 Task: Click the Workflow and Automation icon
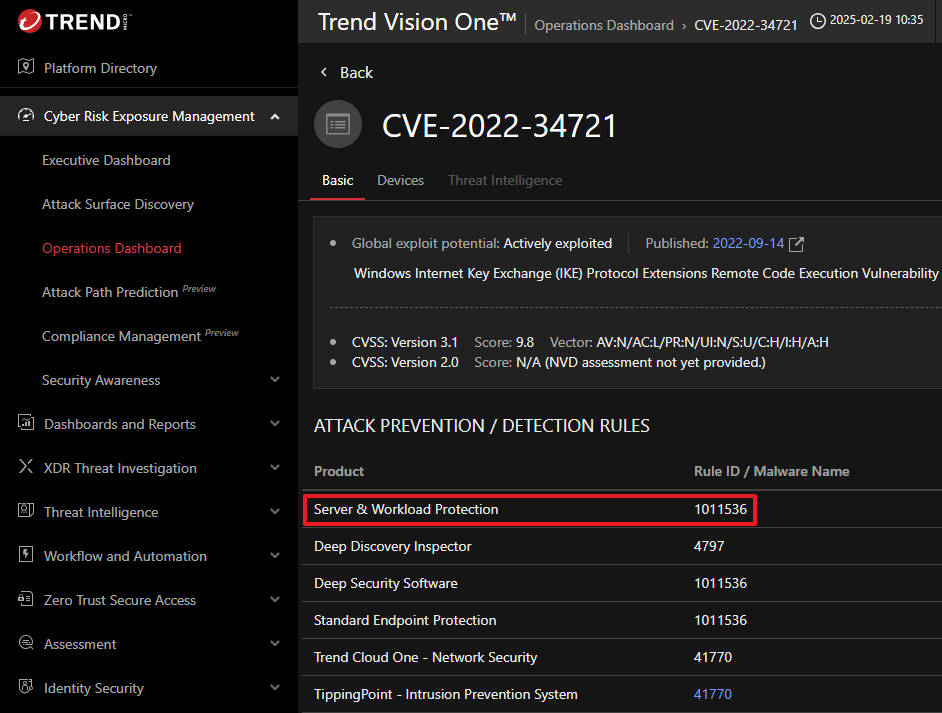point(26,556)
